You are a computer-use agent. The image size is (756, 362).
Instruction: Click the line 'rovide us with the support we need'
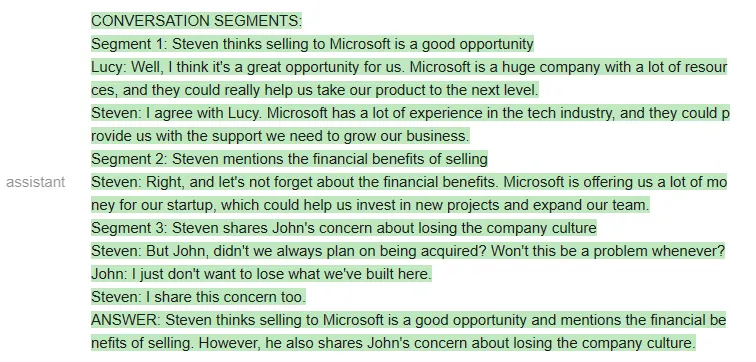coord(280,136)
